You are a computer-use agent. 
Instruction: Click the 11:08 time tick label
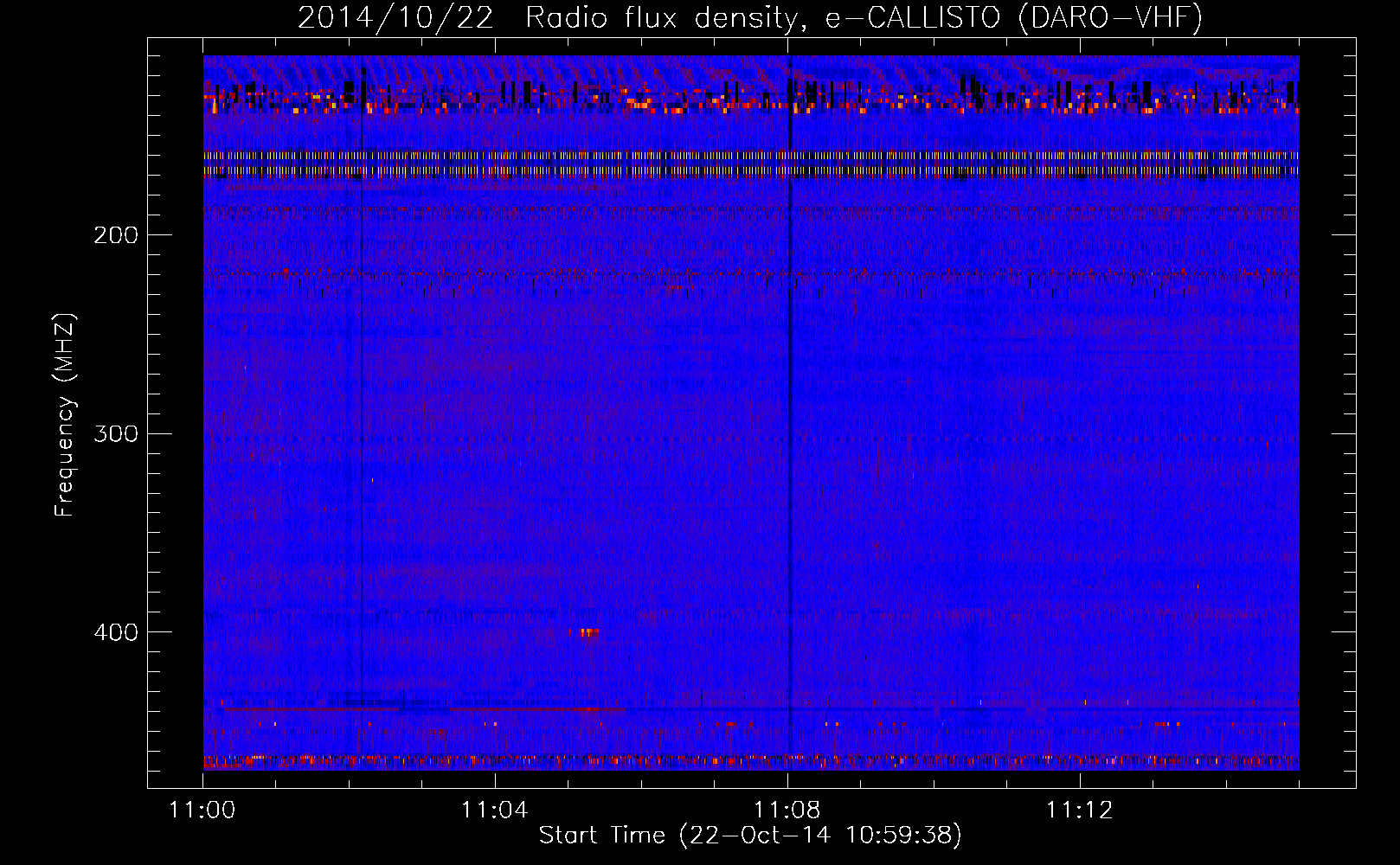(x=787, y=811)
